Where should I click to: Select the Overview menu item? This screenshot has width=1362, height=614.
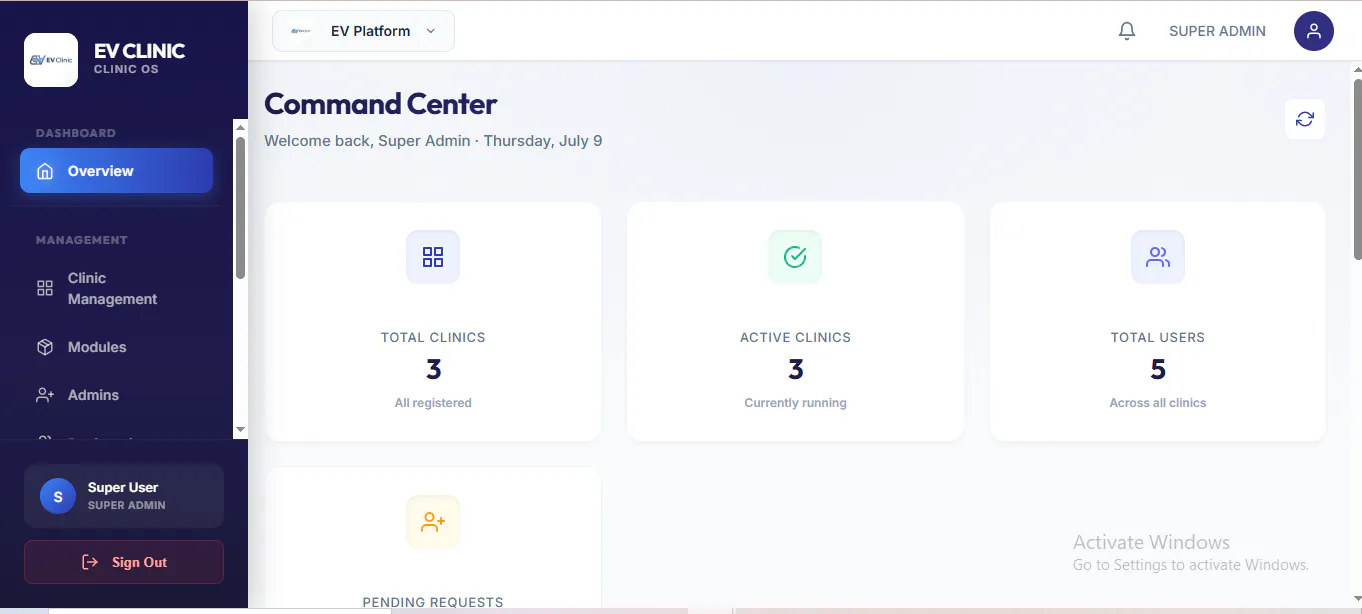point(117,171)
